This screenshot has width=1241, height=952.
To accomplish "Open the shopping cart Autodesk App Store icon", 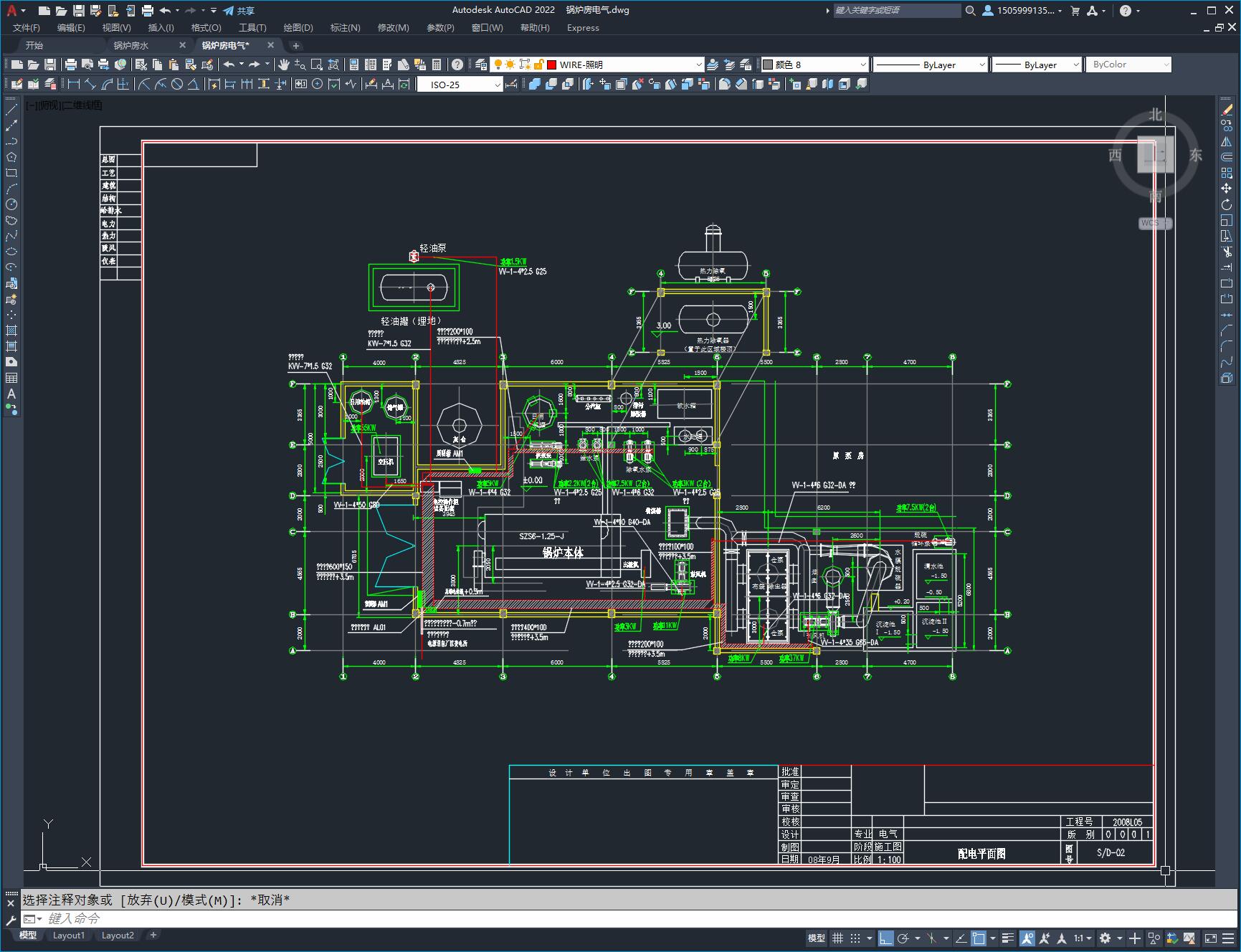I will 1075,11.
